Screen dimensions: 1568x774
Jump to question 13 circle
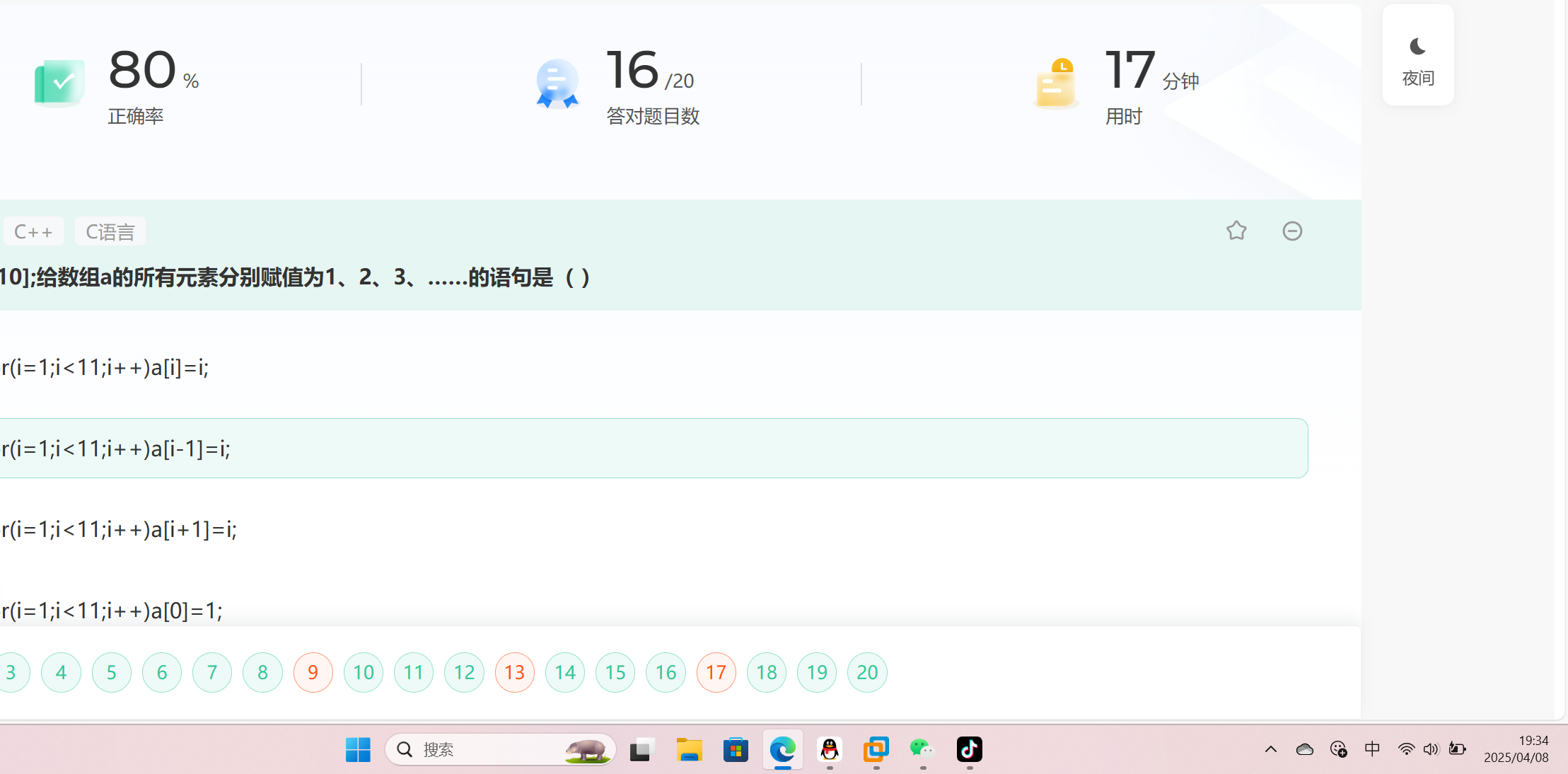point(514,672)
